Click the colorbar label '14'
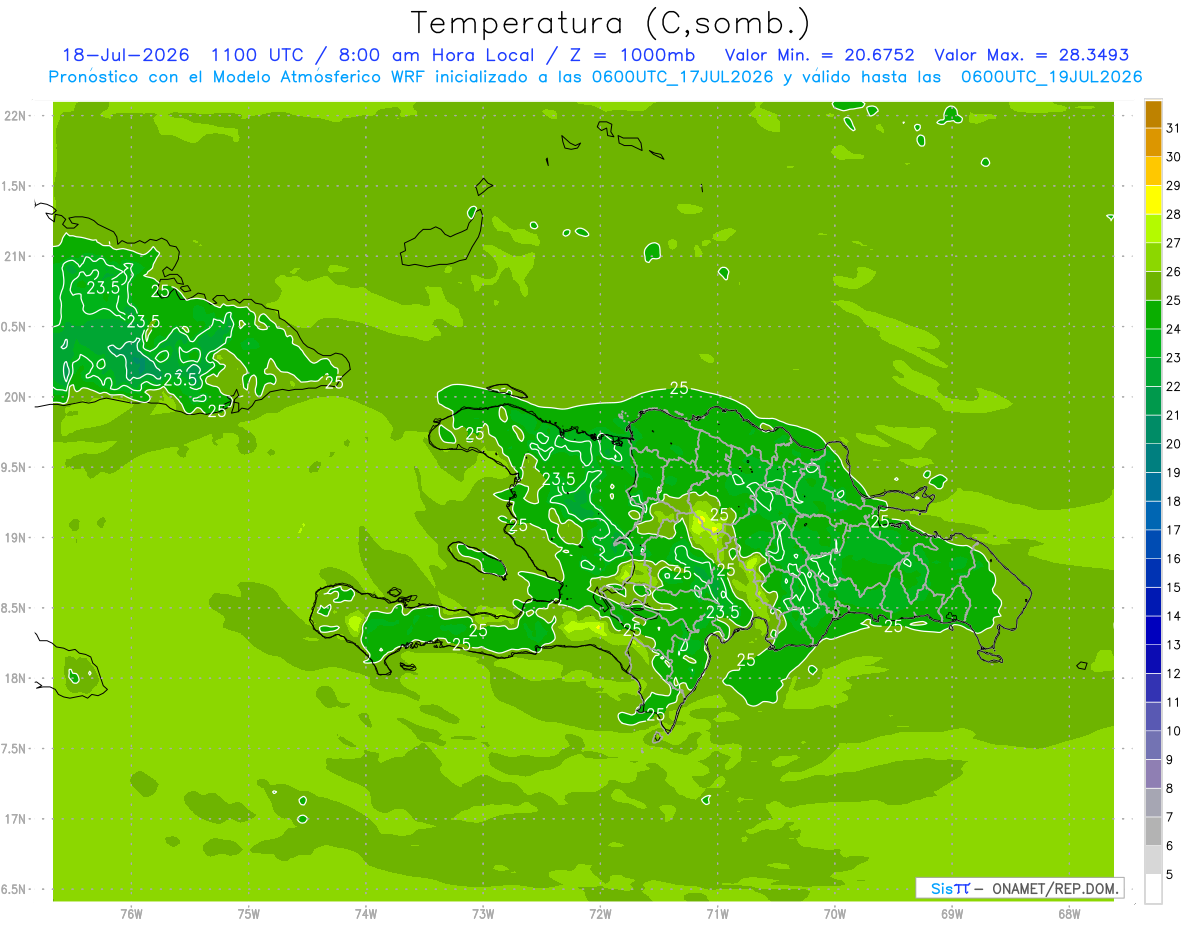The width and height of the screenshot is (1200, 927). (x=1175, y=616)
